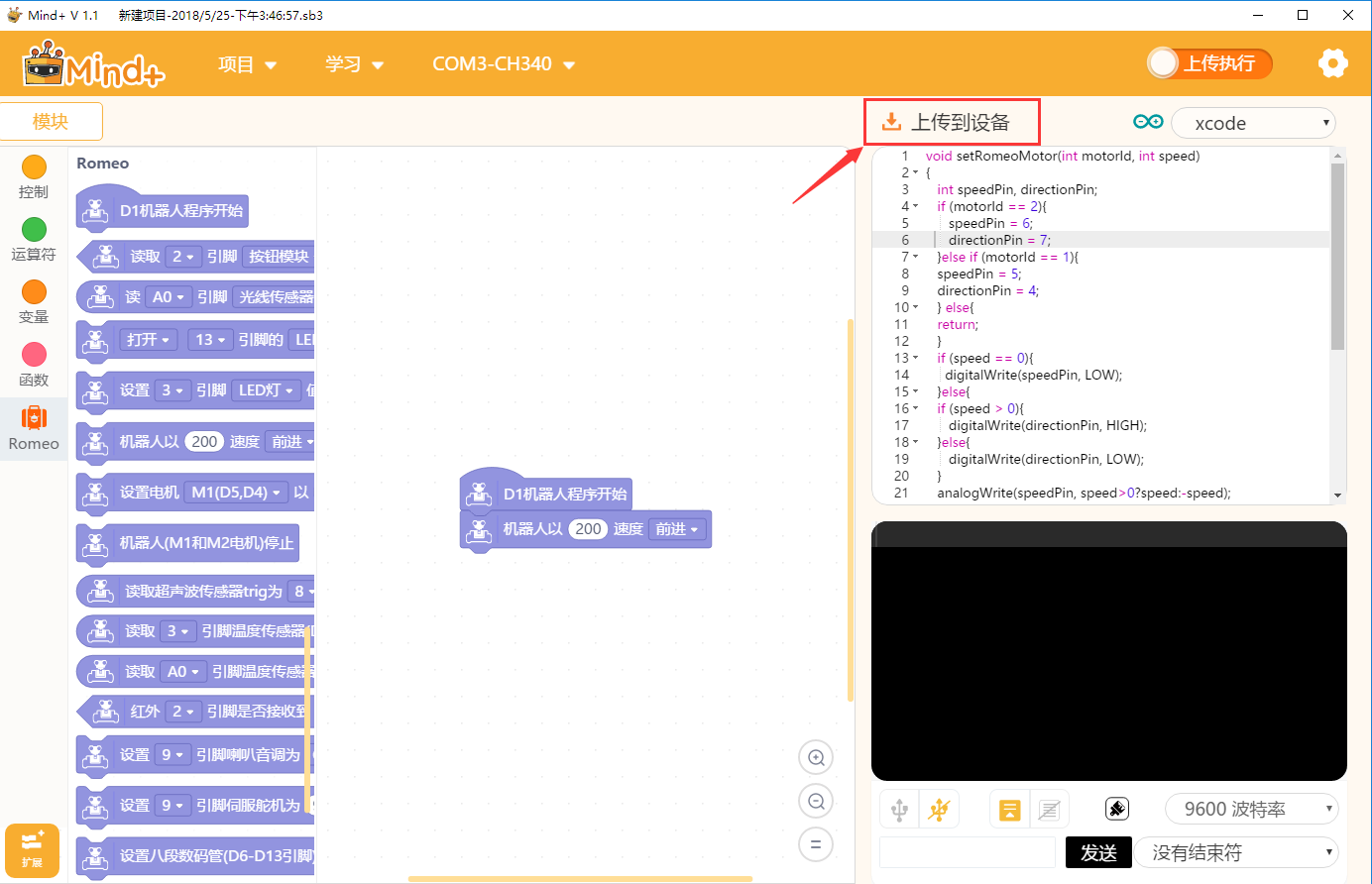
Task: Open the 9600 波特率 baud rate dropdown
Action: point(1252,809)
